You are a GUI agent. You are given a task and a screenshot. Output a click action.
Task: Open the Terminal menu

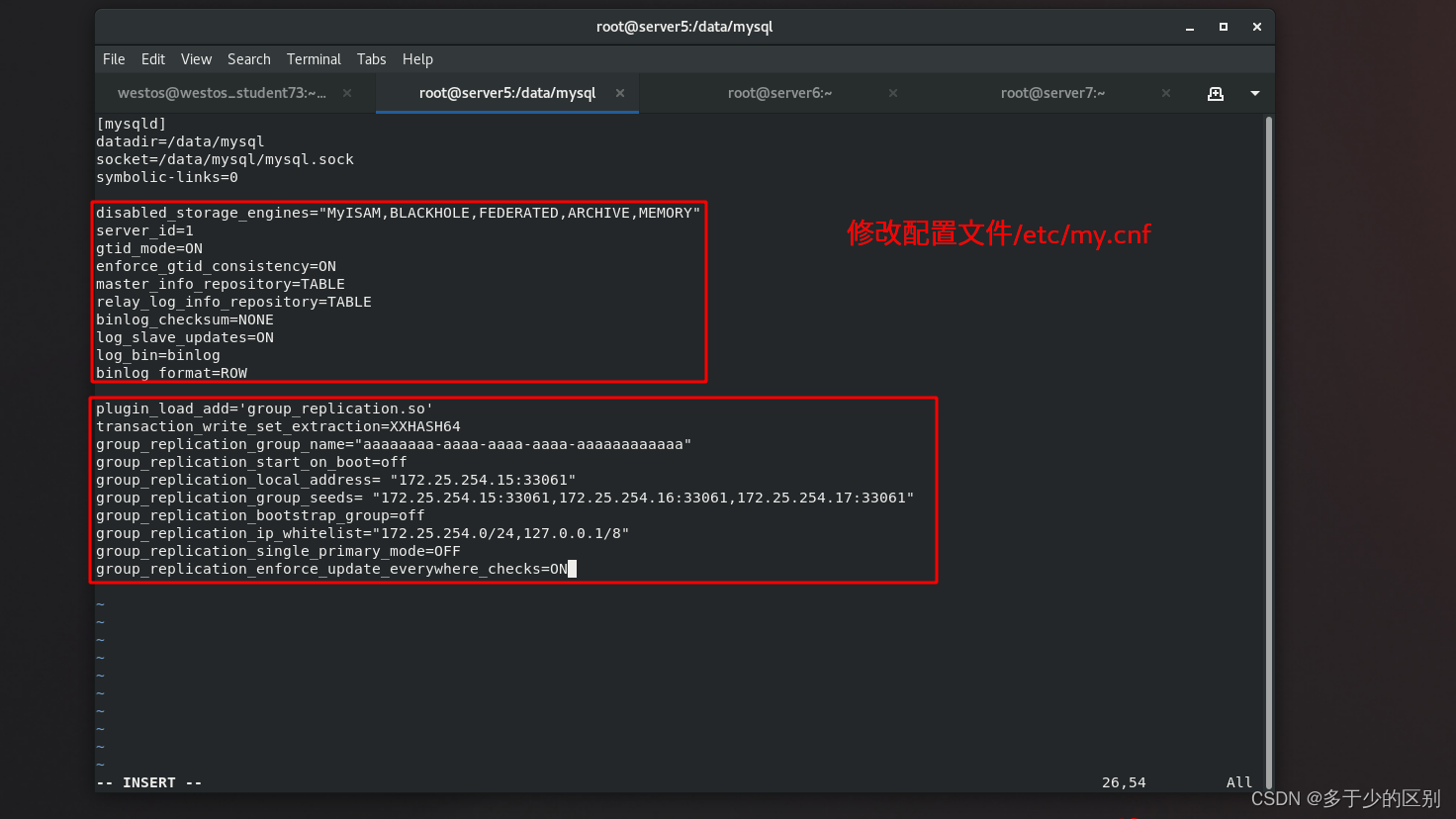point(314,59)
